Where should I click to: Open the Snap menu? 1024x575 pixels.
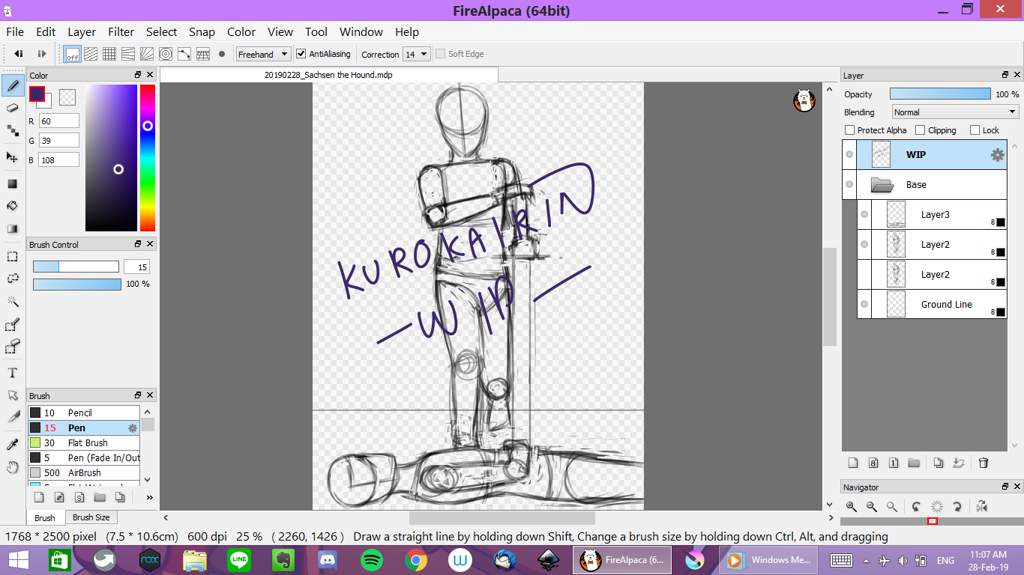click(x=202, y=32)
